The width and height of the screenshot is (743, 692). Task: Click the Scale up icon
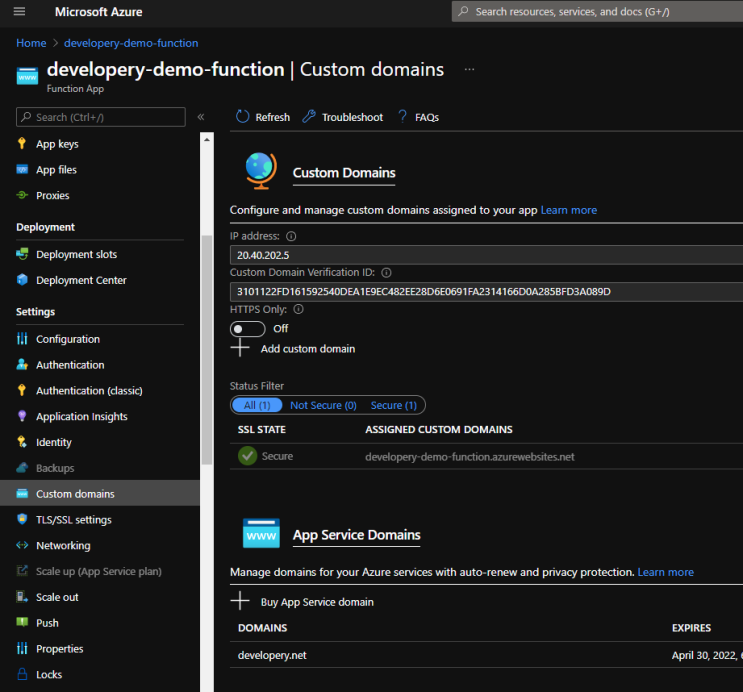22,571
